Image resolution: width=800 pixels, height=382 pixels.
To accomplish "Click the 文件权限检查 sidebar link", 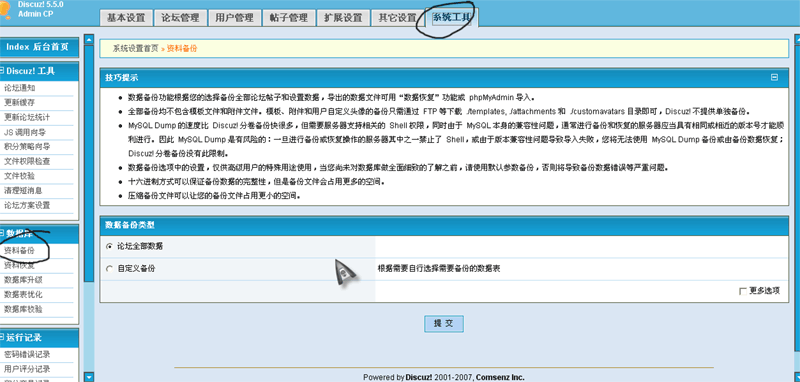I will (27, 162).
